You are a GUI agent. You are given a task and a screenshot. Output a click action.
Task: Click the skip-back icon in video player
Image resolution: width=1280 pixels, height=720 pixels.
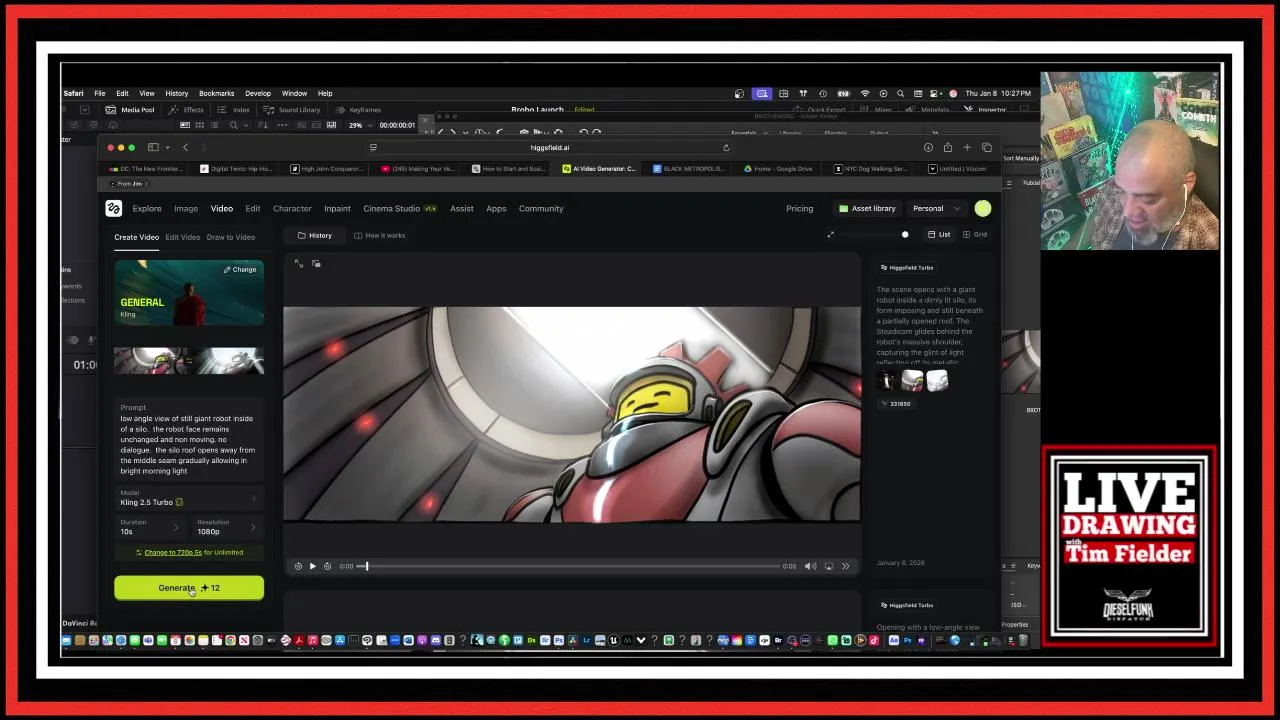(298, 566)
